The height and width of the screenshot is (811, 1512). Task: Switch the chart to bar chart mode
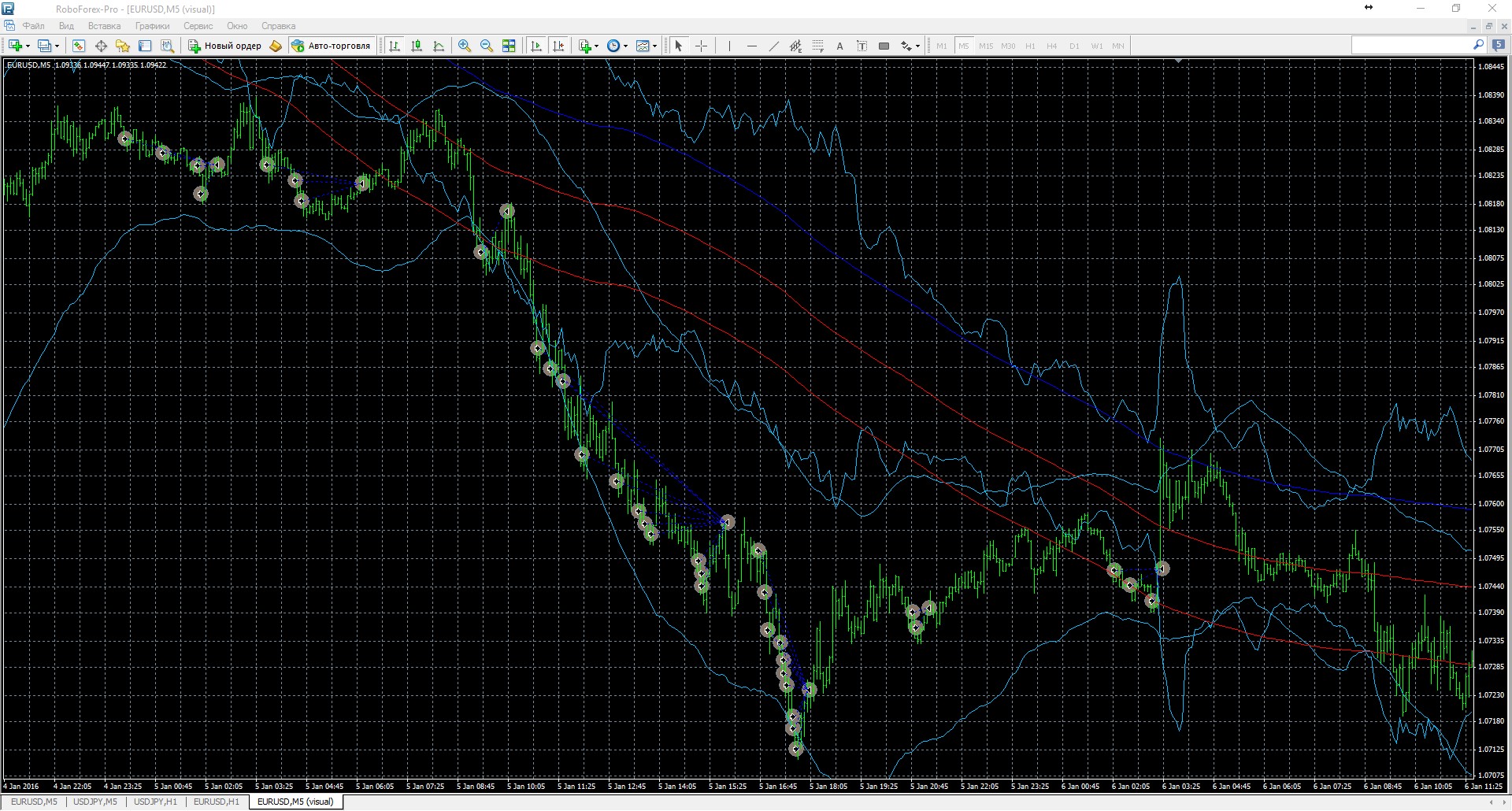tap(395, 46)
